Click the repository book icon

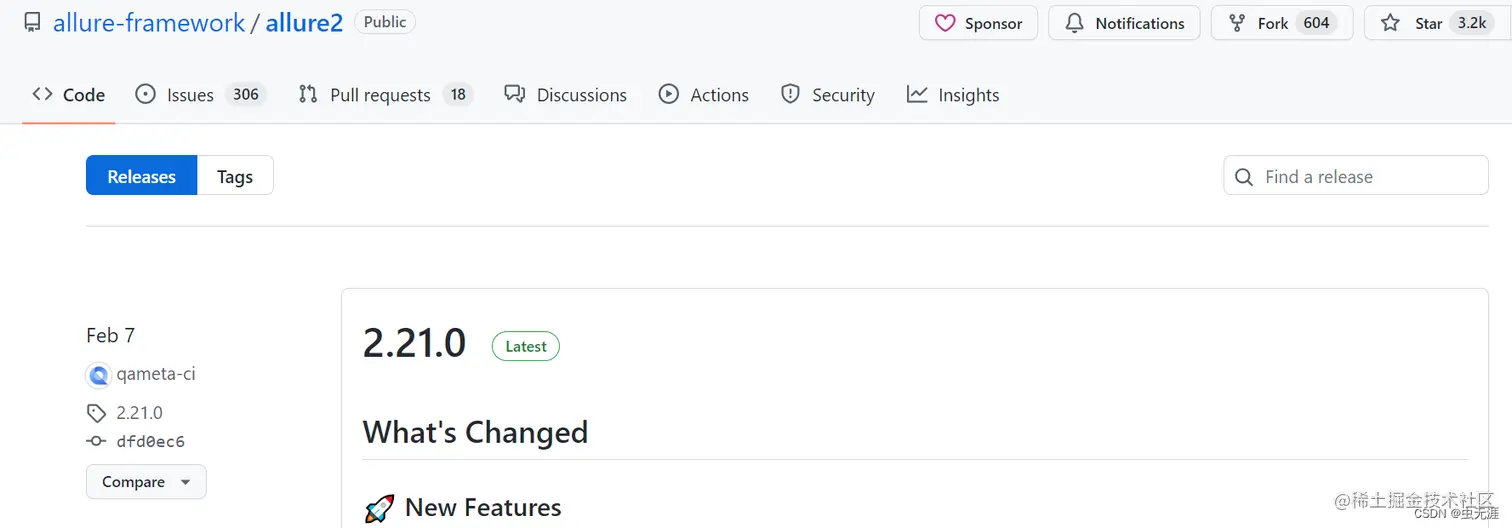(33, 23)
